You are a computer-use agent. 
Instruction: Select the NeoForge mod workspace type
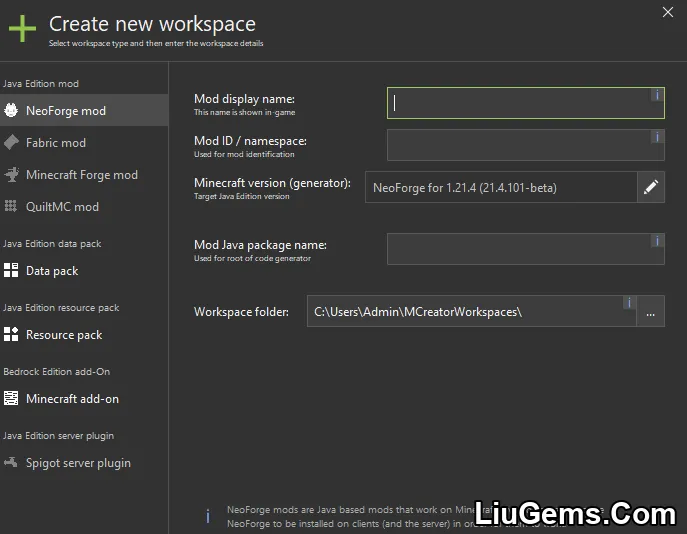pyautogui.click(x=84, y=110)
